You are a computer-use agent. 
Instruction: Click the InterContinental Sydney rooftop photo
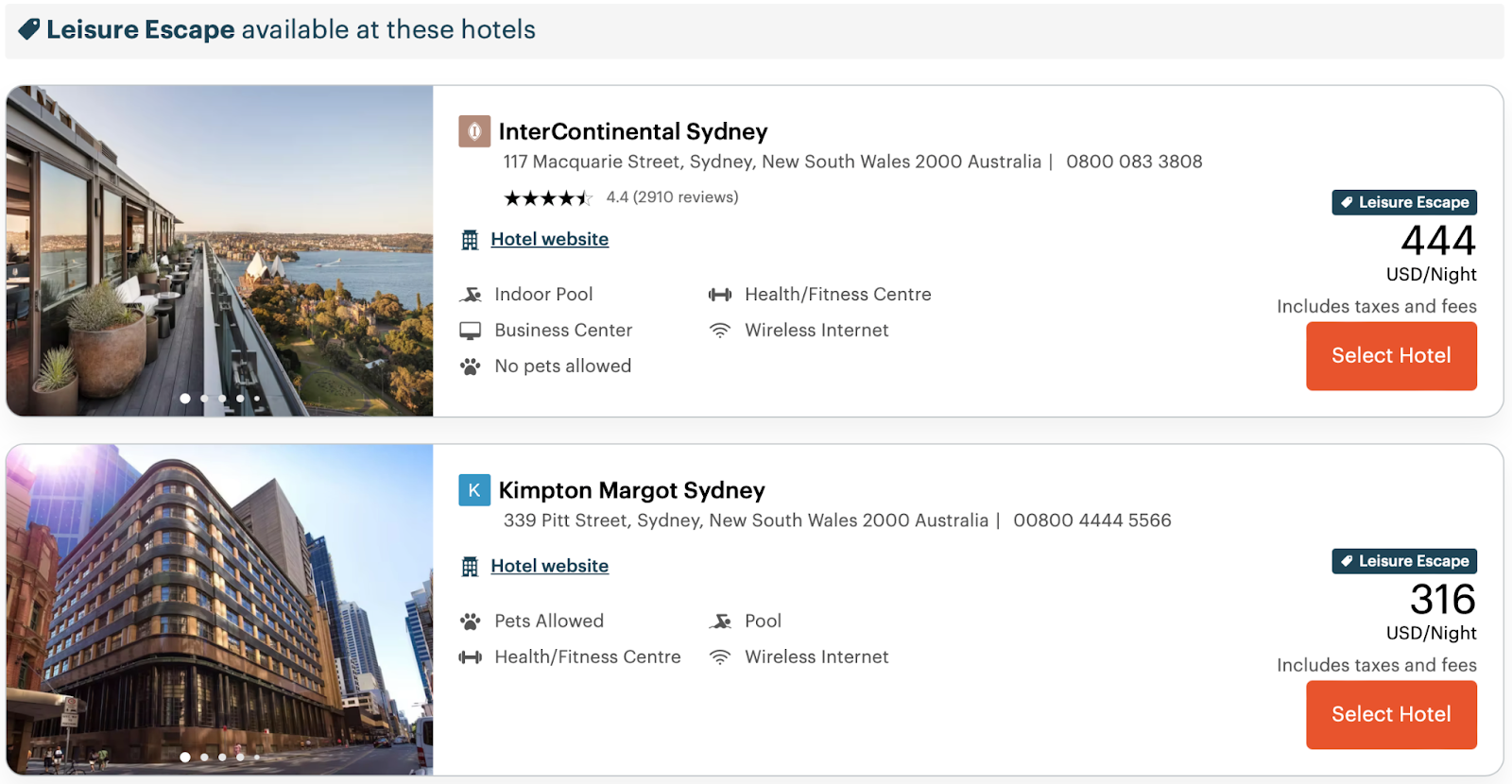tap(219, 251)
